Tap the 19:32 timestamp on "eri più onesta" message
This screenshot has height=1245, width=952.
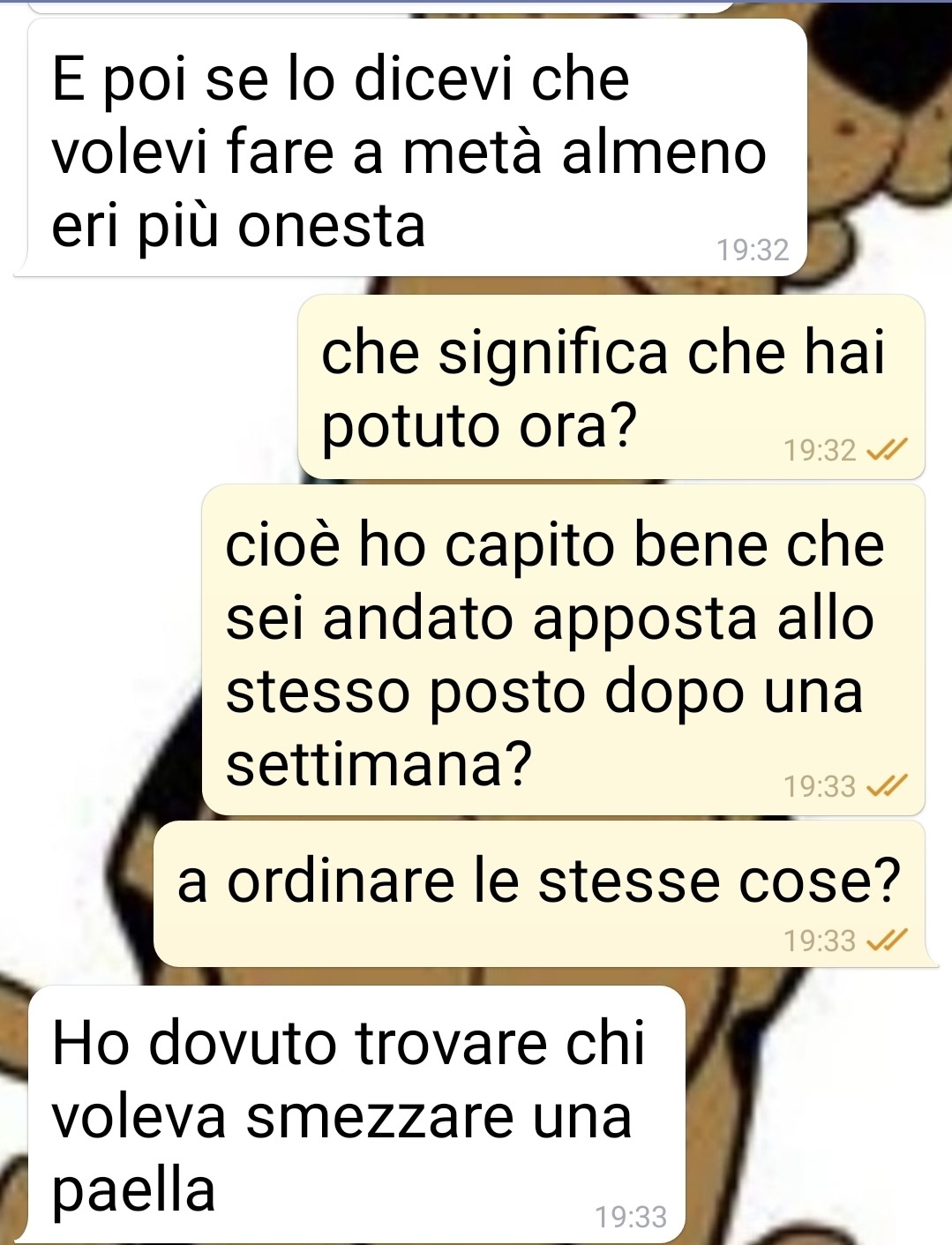point(753,251)
